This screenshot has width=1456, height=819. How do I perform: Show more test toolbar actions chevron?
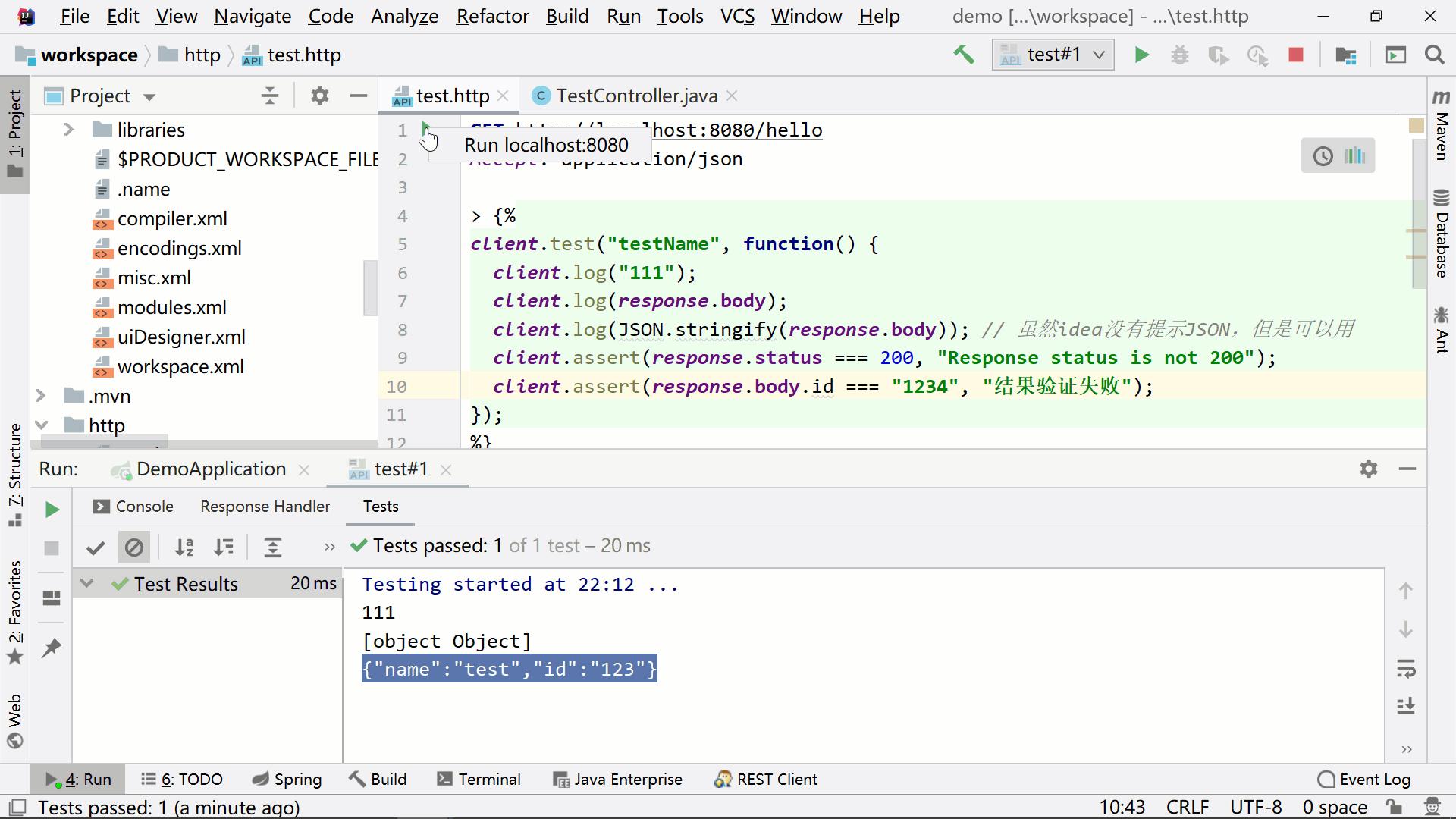329,547
